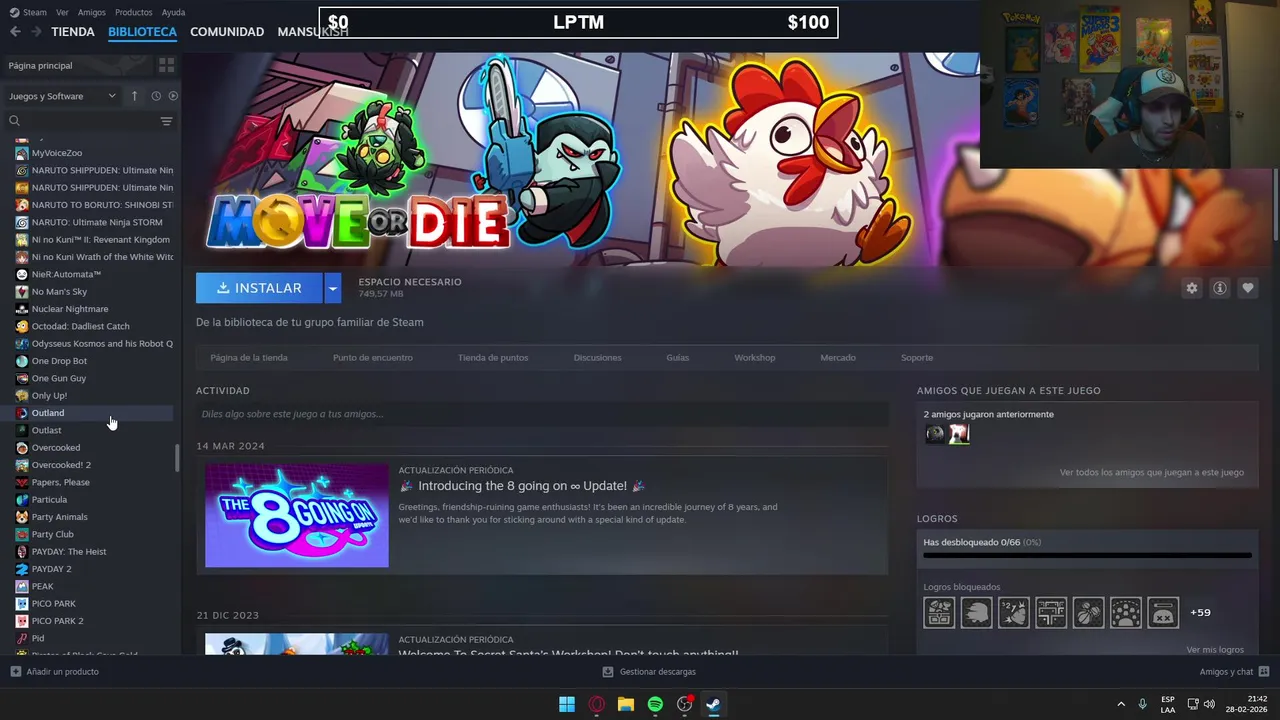
Task: Go to COMUNIDAD tab
Action: (x=227, y=32)
